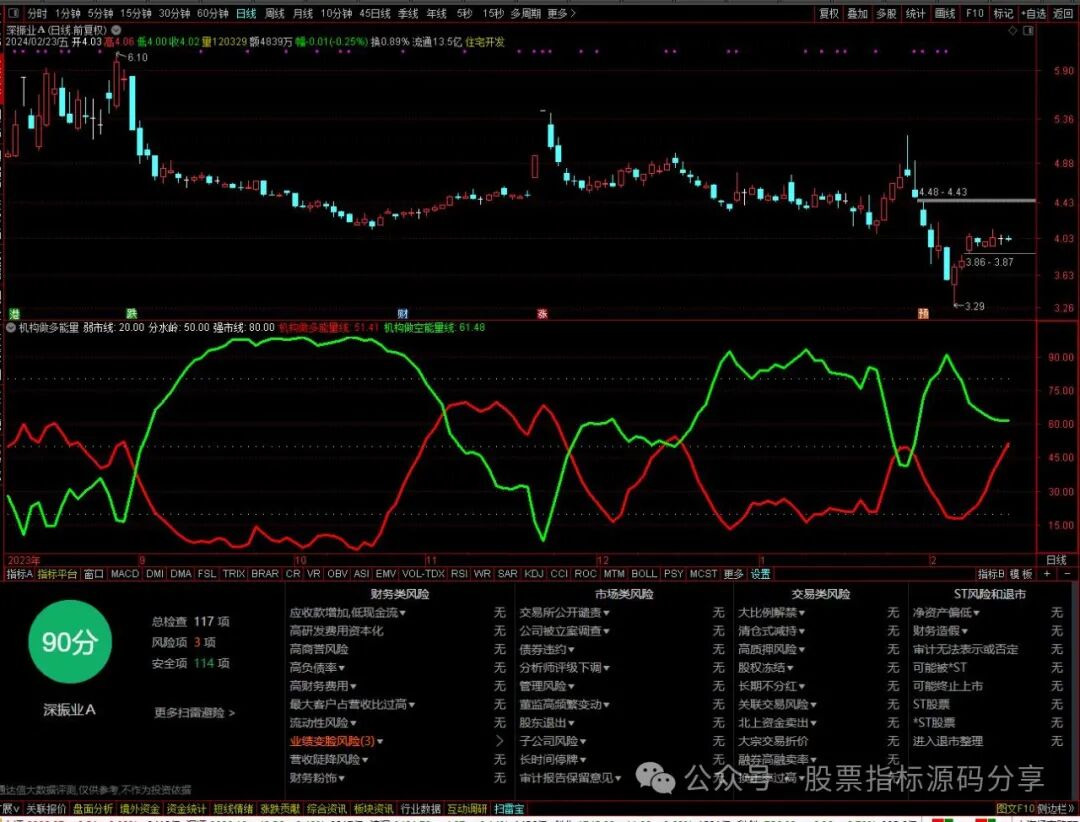Toggle the side panel icon beside the diamond
This screenshot has width=1080, height=822.
coord(1028,30)
